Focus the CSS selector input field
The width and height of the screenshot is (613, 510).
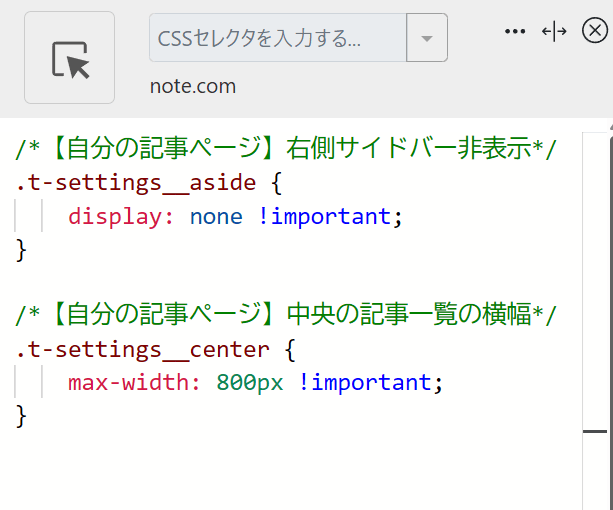[x=277, y=39]
